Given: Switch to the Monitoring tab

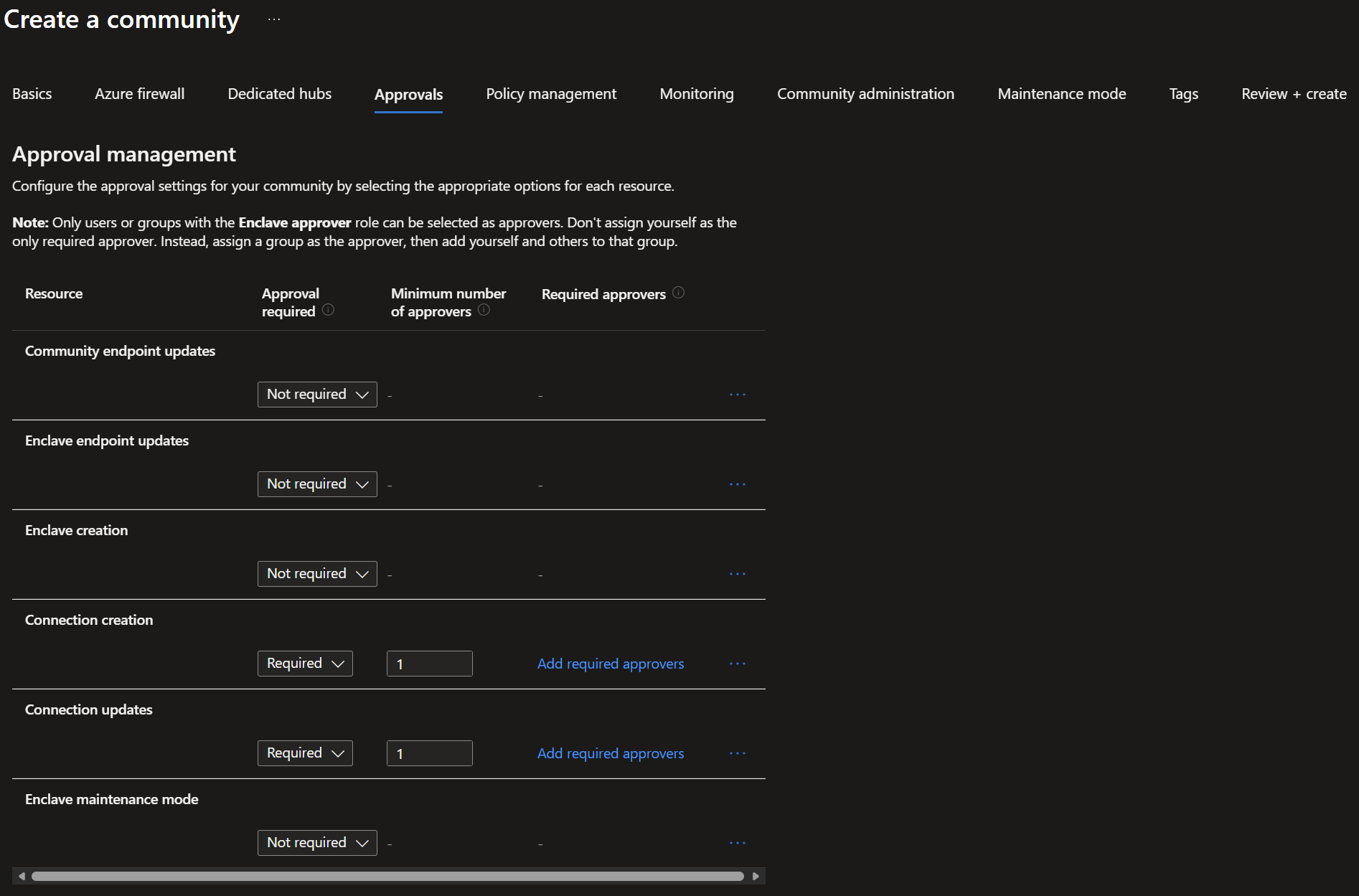Looking at the screenshot, I should coord(697,94).
